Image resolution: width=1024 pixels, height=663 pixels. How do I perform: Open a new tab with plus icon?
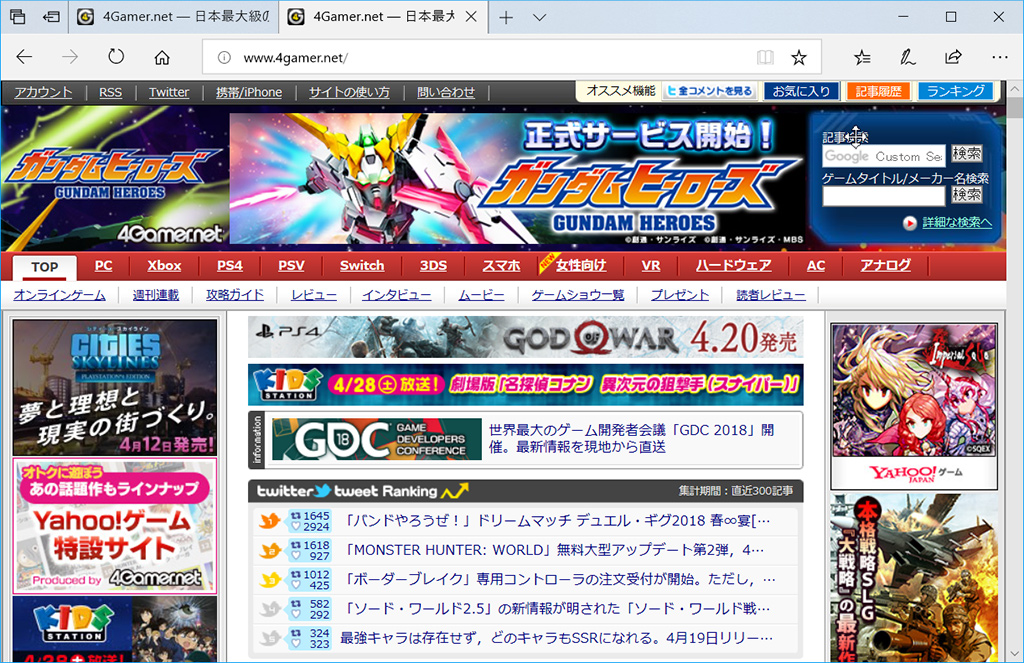(x=505, y=18)
